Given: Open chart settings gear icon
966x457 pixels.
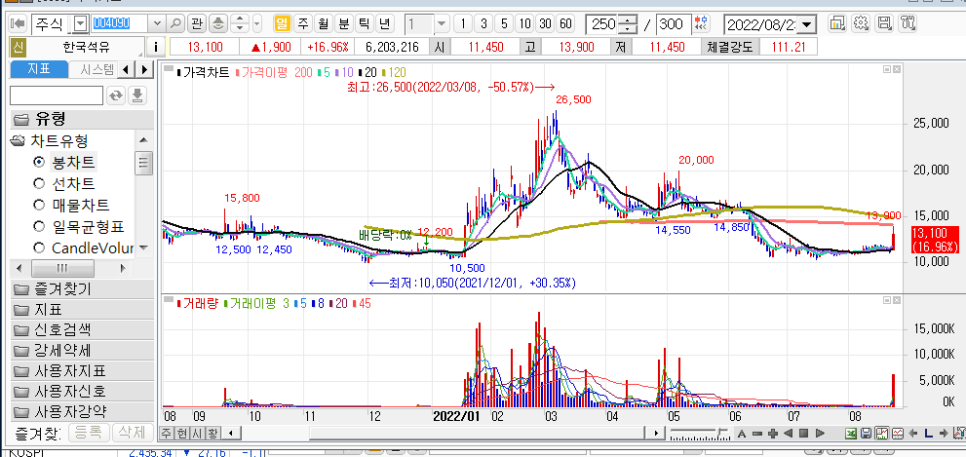Looking at the screenshot, I should point(861,24).
